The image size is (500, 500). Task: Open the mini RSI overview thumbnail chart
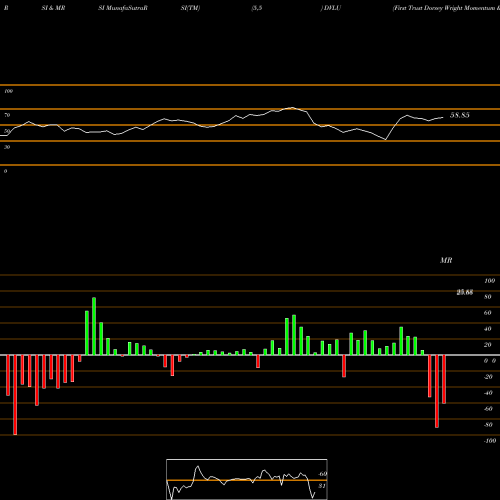247,479
